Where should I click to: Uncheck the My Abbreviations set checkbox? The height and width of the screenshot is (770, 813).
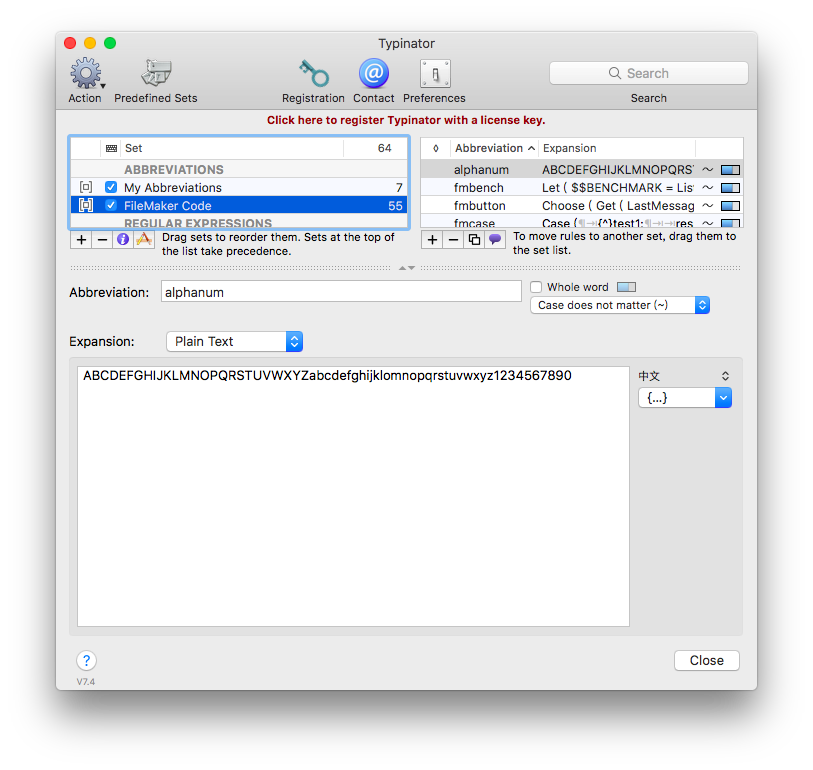click(x=111, y=187)
